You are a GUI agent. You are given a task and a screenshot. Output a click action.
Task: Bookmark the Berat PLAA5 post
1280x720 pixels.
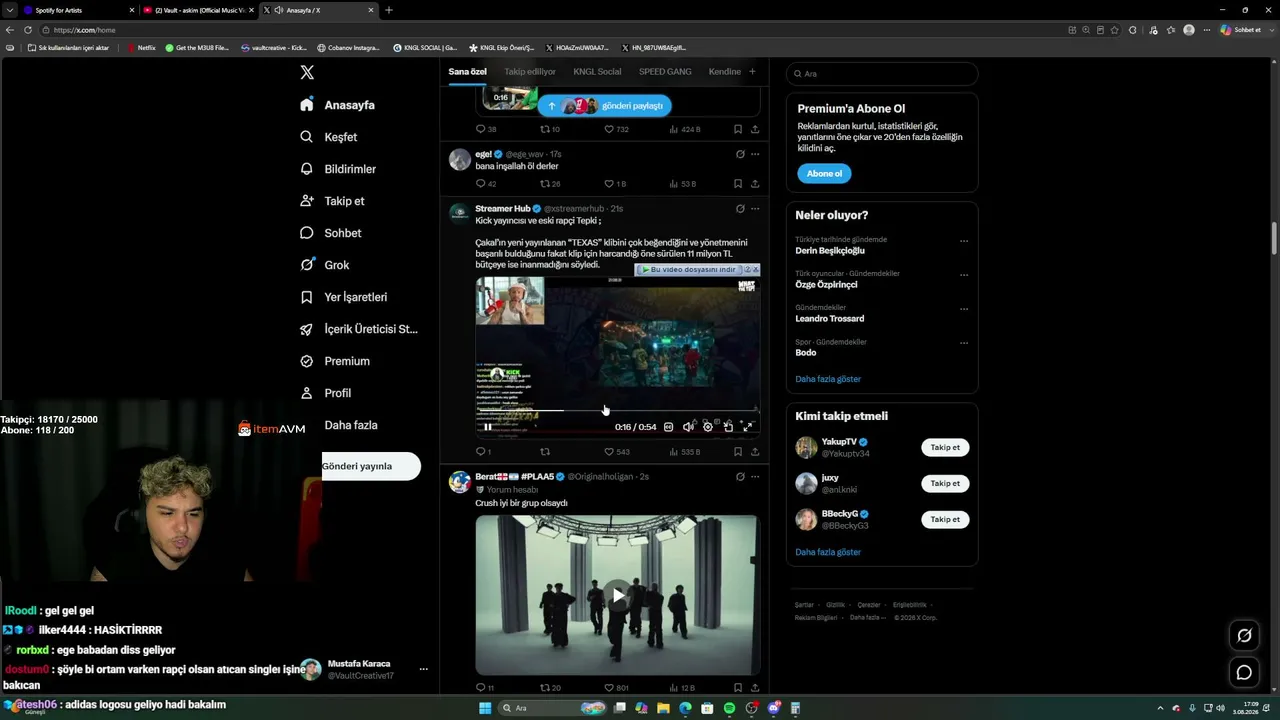(x=738, y=688)
